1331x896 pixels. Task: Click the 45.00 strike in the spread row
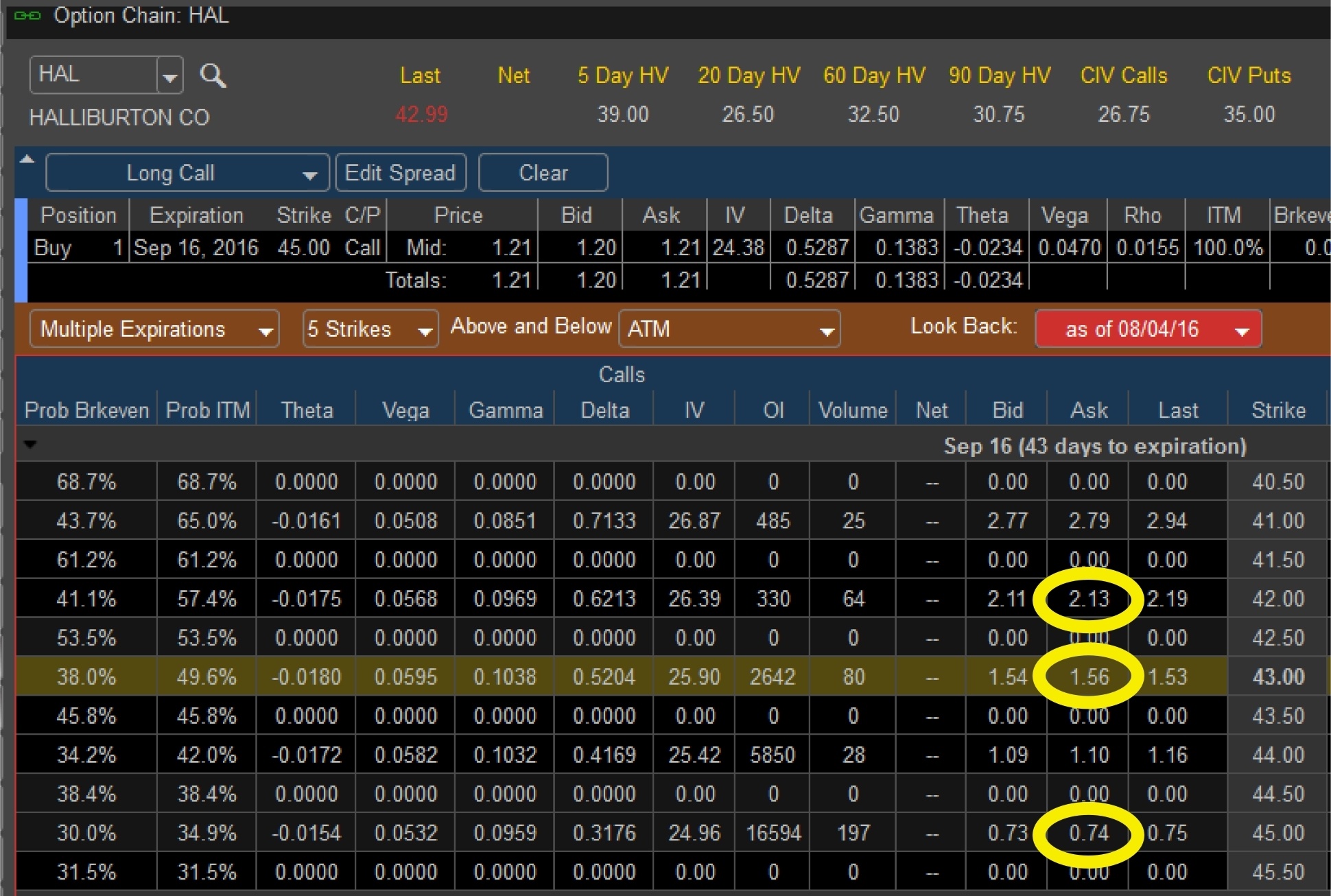click(304, 248)
